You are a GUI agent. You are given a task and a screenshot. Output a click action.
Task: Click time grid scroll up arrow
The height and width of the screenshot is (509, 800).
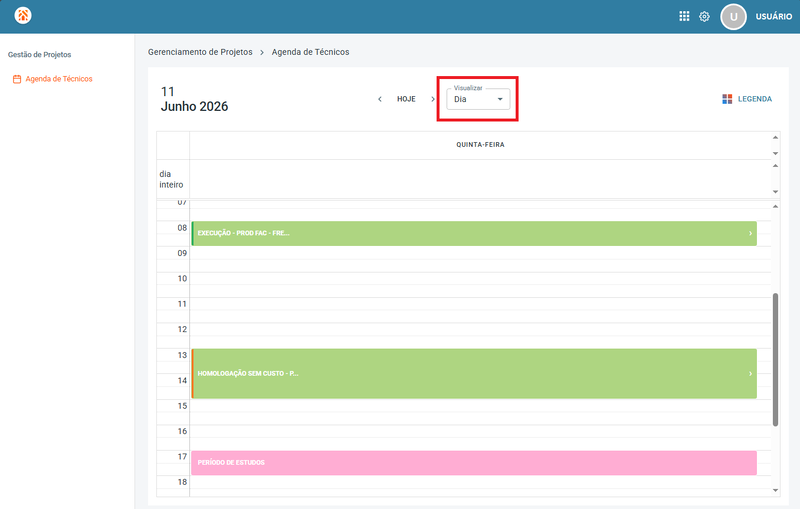(776, 207)
